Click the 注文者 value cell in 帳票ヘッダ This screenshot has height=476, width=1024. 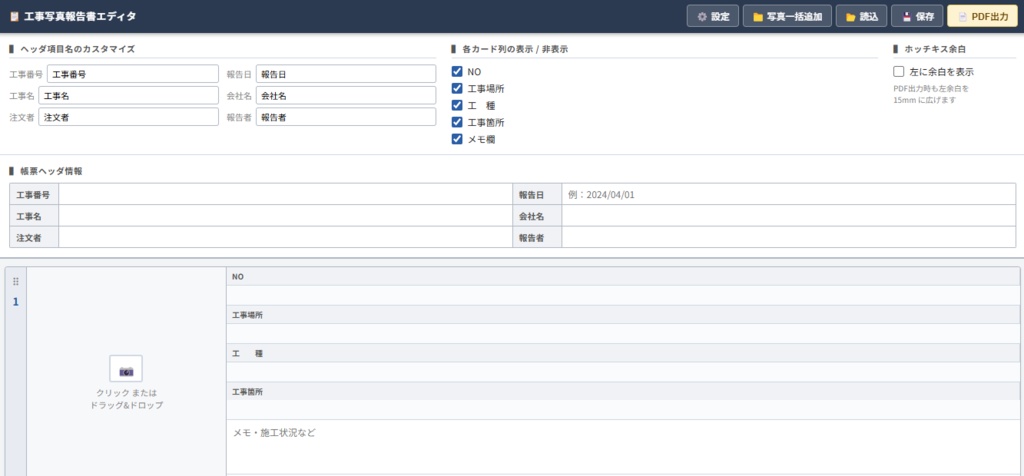coord(285,237)
